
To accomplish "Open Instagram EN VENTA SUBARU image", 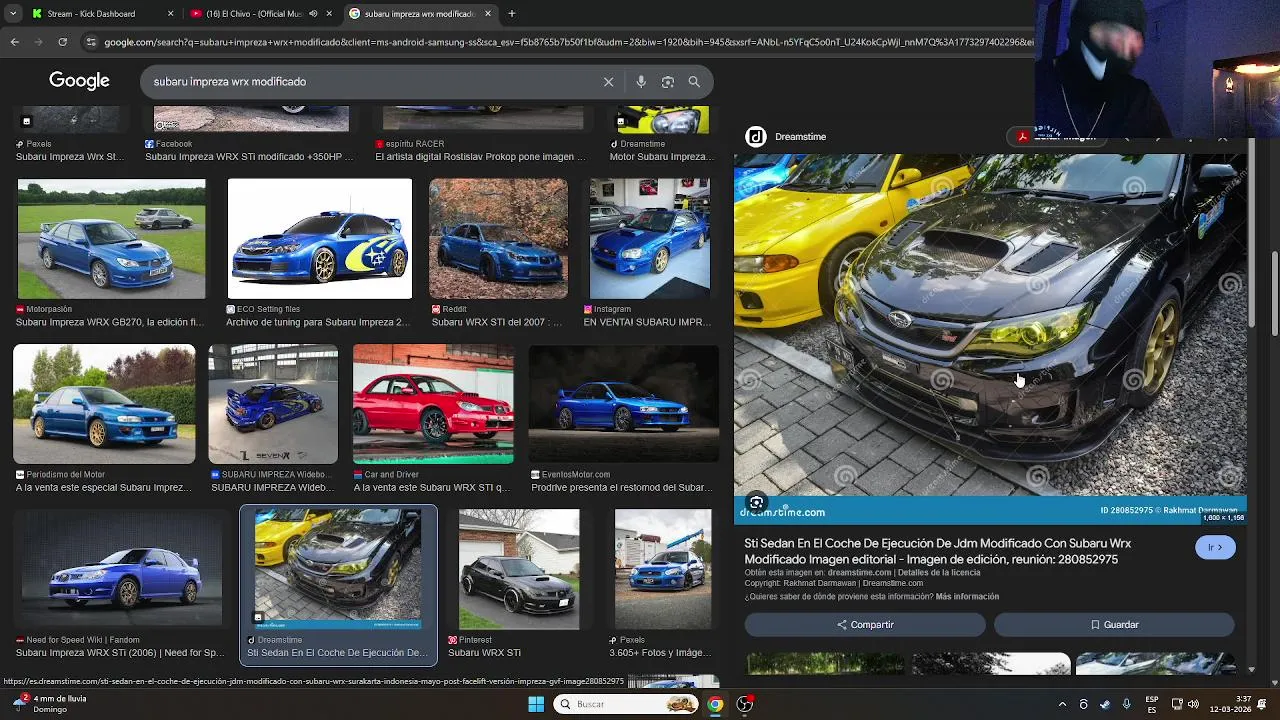I will (650, 239).
